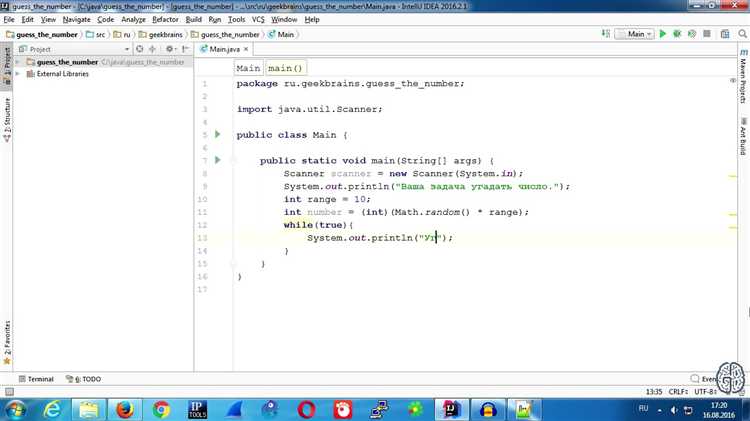This screenshot has width=750, height=421.
Task: Select External Libraries in project tree
Action: [x=63, y=74]
